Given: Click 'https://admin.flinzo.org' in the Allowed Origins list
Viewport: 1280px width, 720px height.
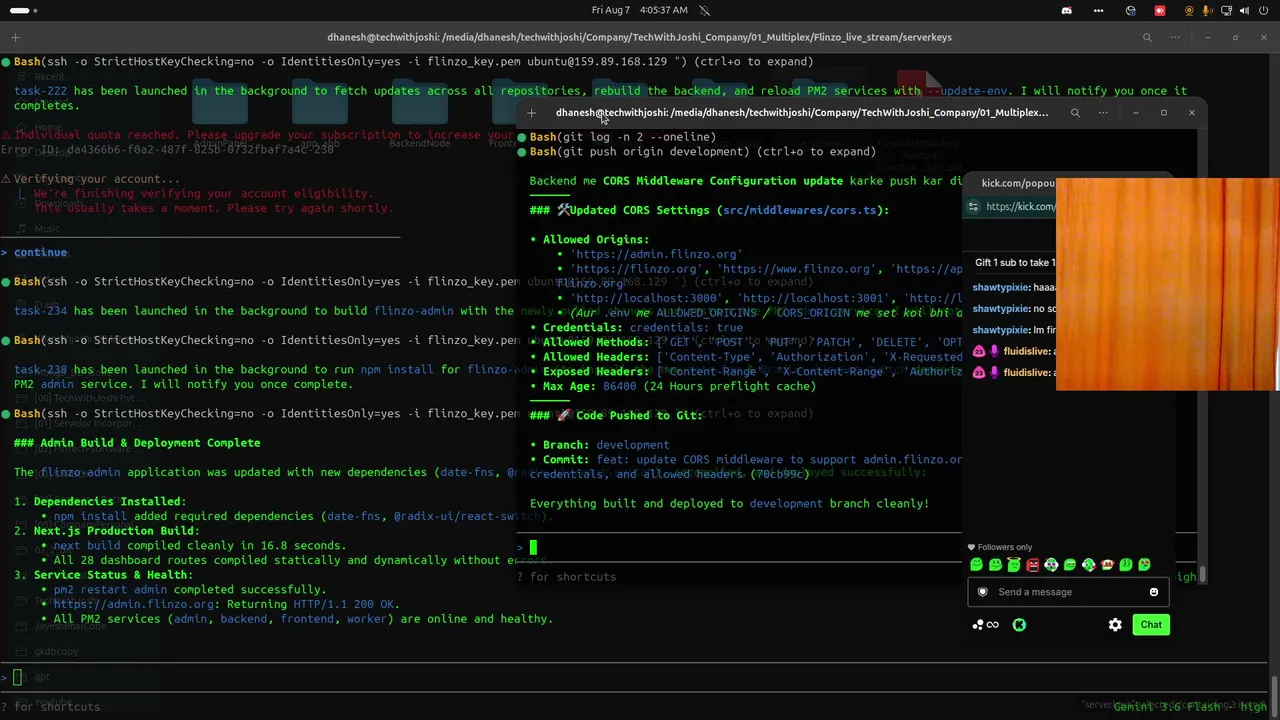Looking at the screenshot, I should click(655, 254).
